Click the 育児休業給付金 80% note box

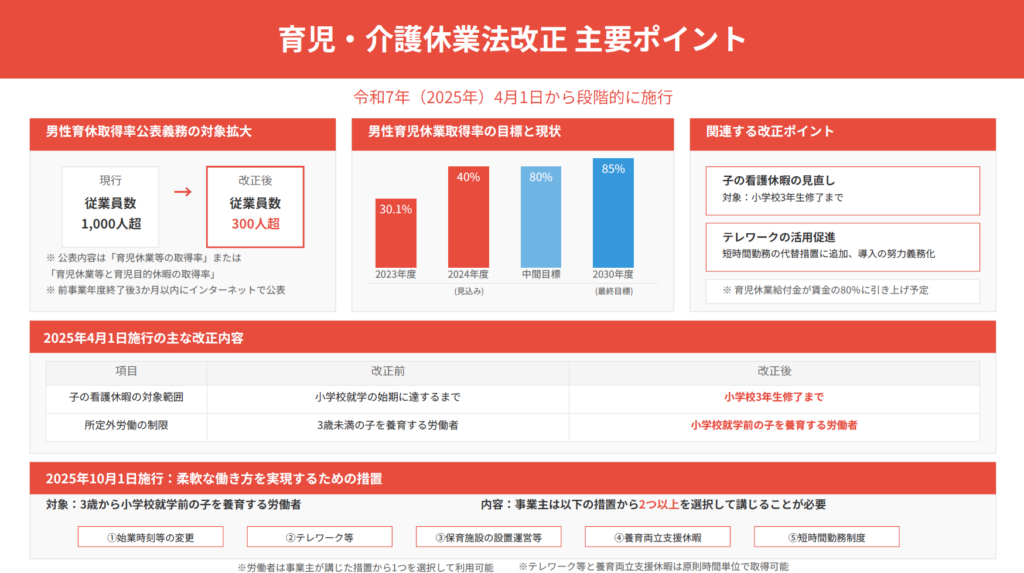(x=843, y=291)
